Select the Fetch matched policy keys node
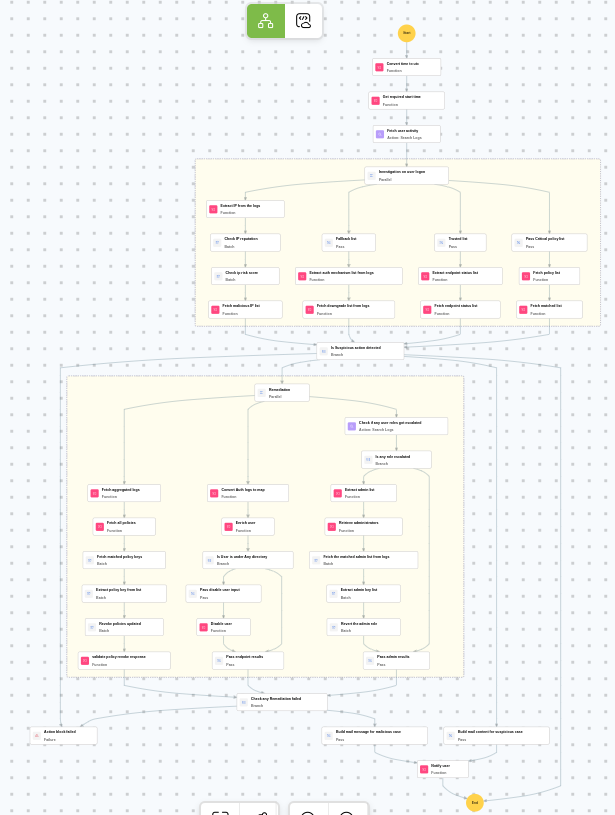Image resolution: width=615 pixels, height=815 pixels. (x=124, y=560)
